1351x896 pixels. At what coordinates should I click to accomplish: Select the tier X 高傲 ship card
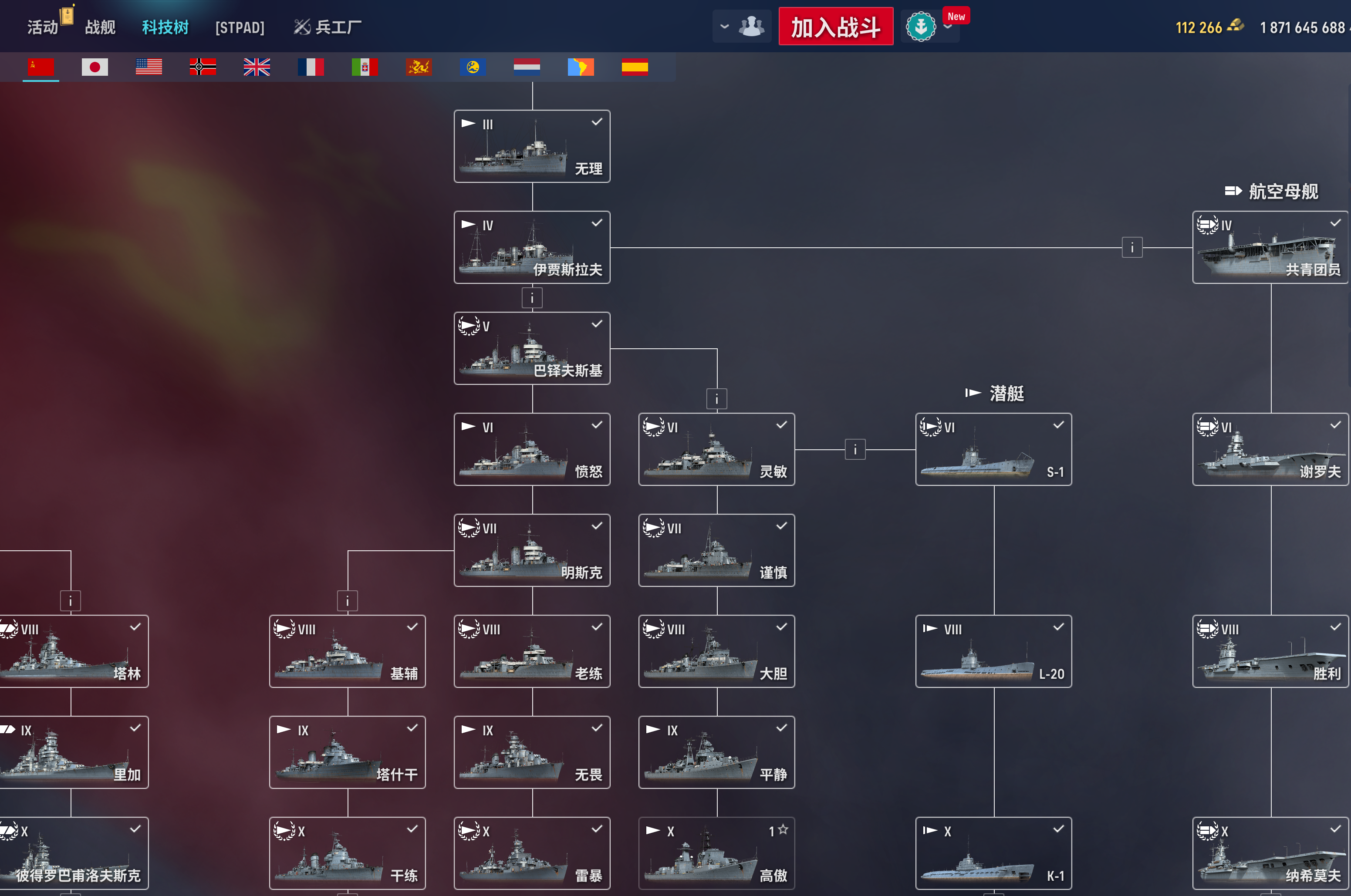[x=716, y=853]
